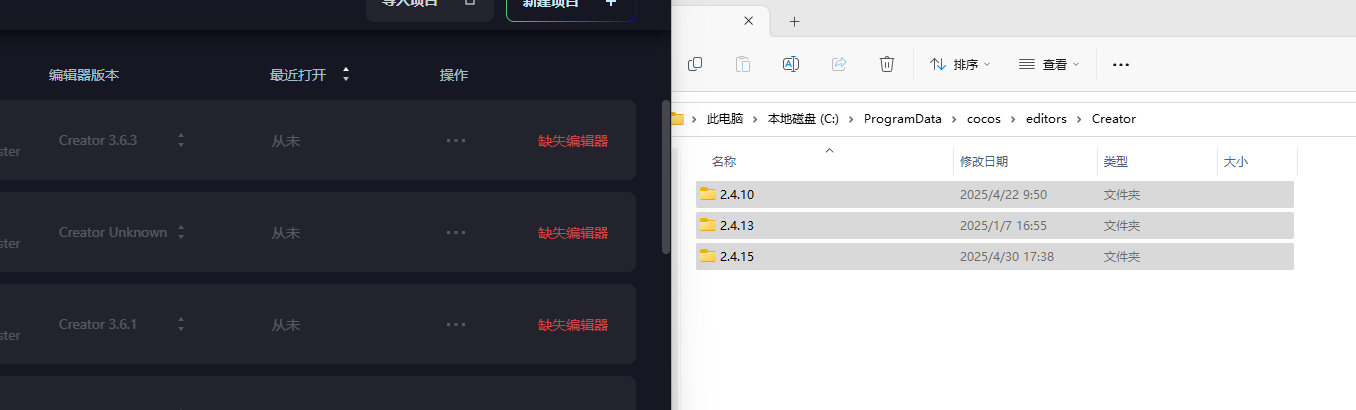Click the Rename icon in Explorer toolbar

tap(790, 64)
